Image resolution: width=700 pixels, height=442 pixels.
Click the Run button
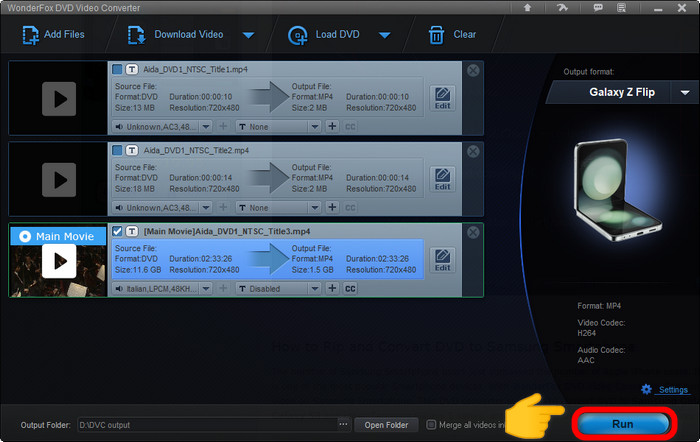pyautogui.click(x=623, y=424)
